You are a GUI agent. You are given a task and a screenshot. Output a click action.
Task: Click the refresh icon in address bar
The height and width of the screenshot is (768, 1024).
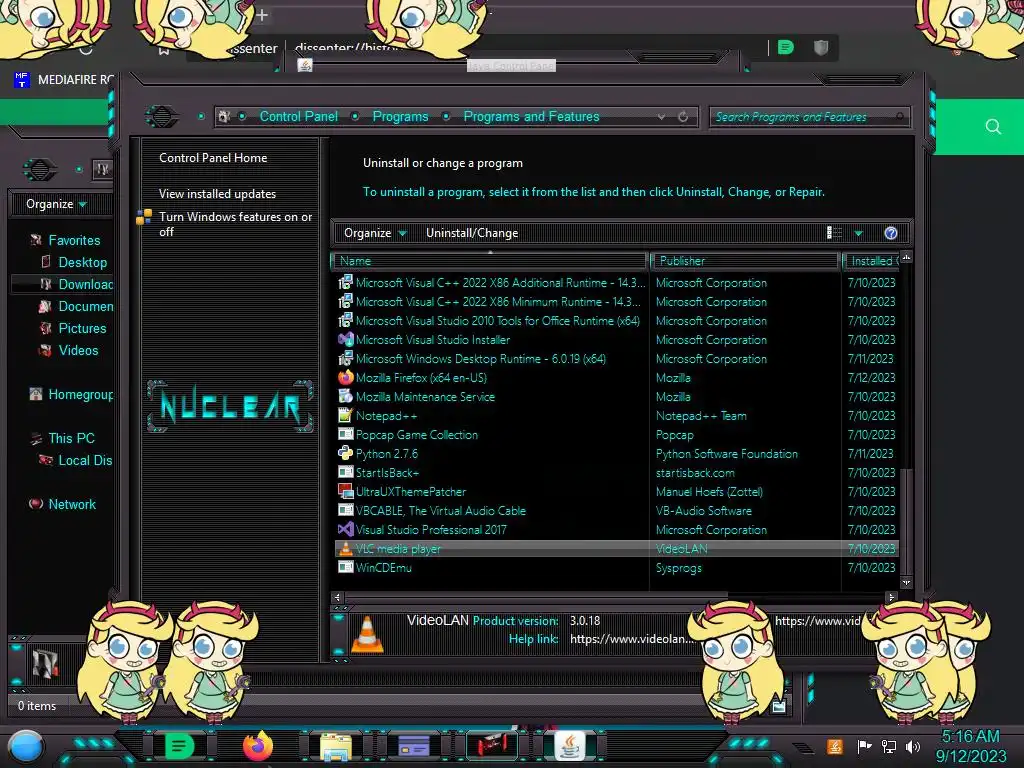683,117
